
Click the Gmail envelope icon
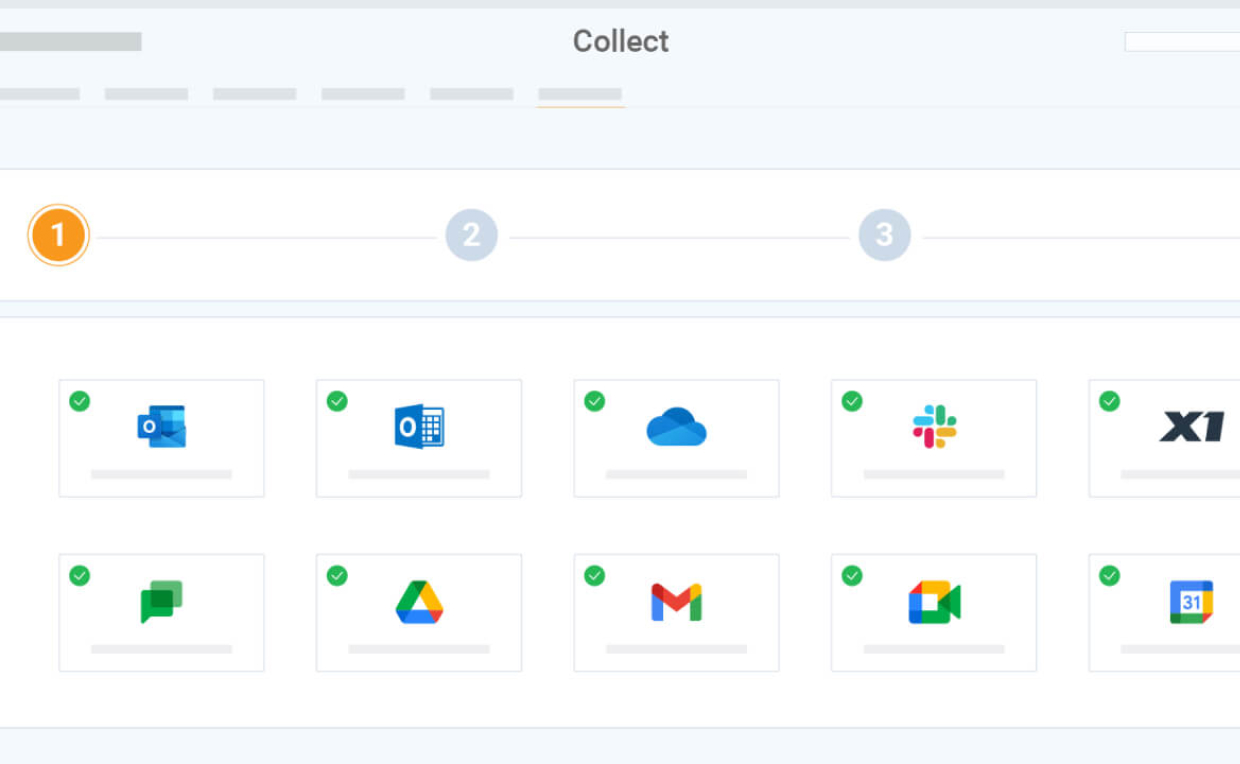point(676,600)
